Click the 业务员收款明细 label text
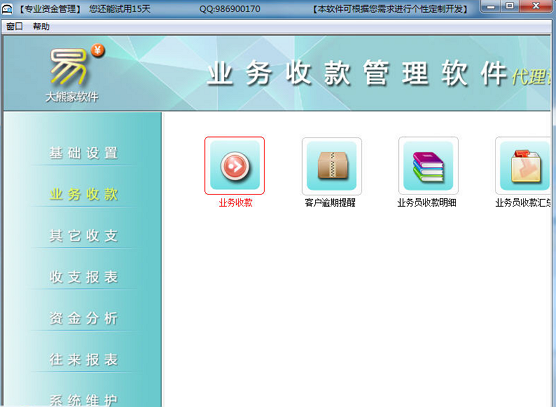The height and width of the screenshot is (407, 556). [427, 203]
